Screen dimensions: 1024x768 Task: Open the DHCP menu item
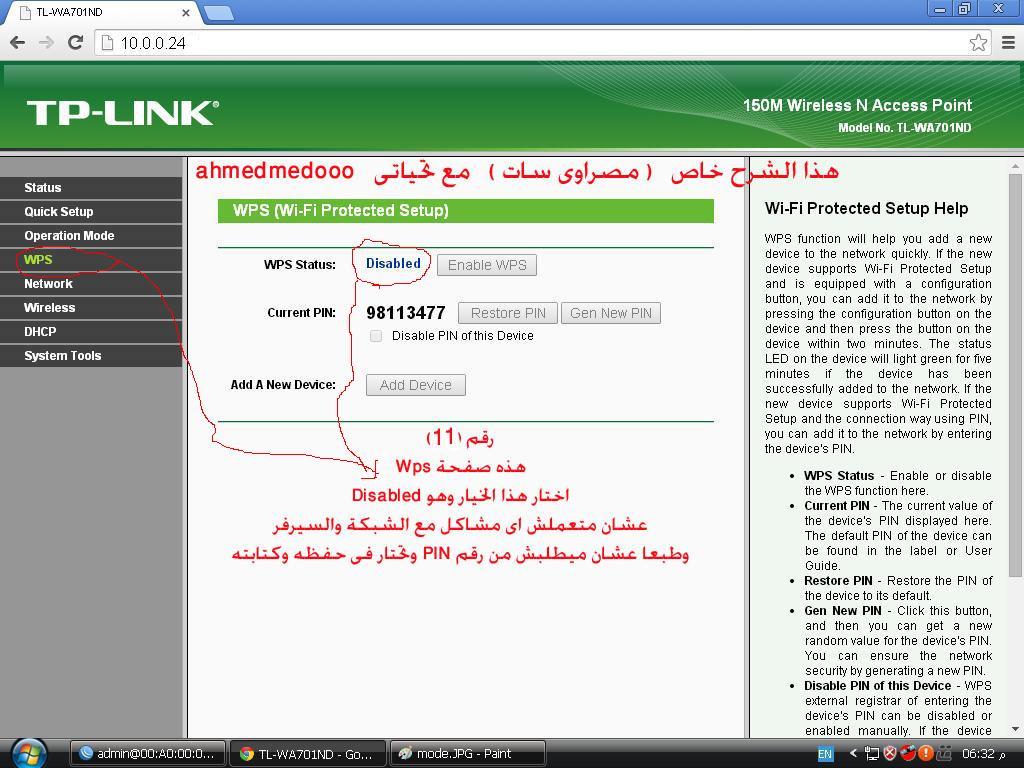point(91,331)
